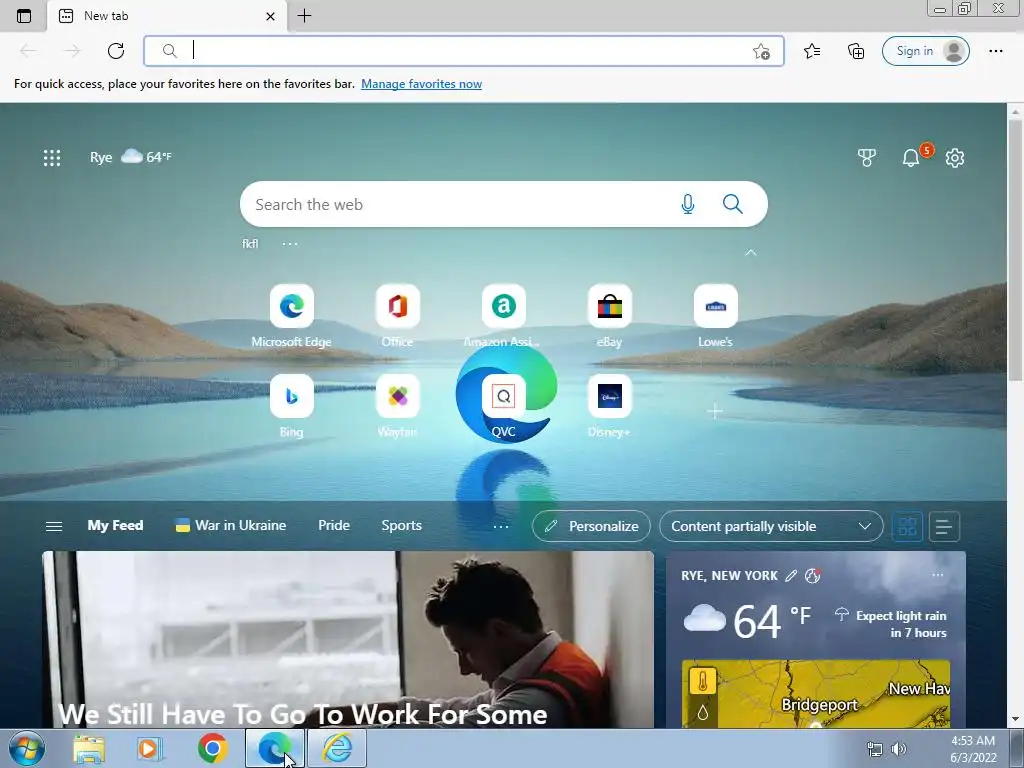The width and height of the screenshot is (1024, 768).
Task: Click the volume speaker tray icon
Action: tap(899, 749)
